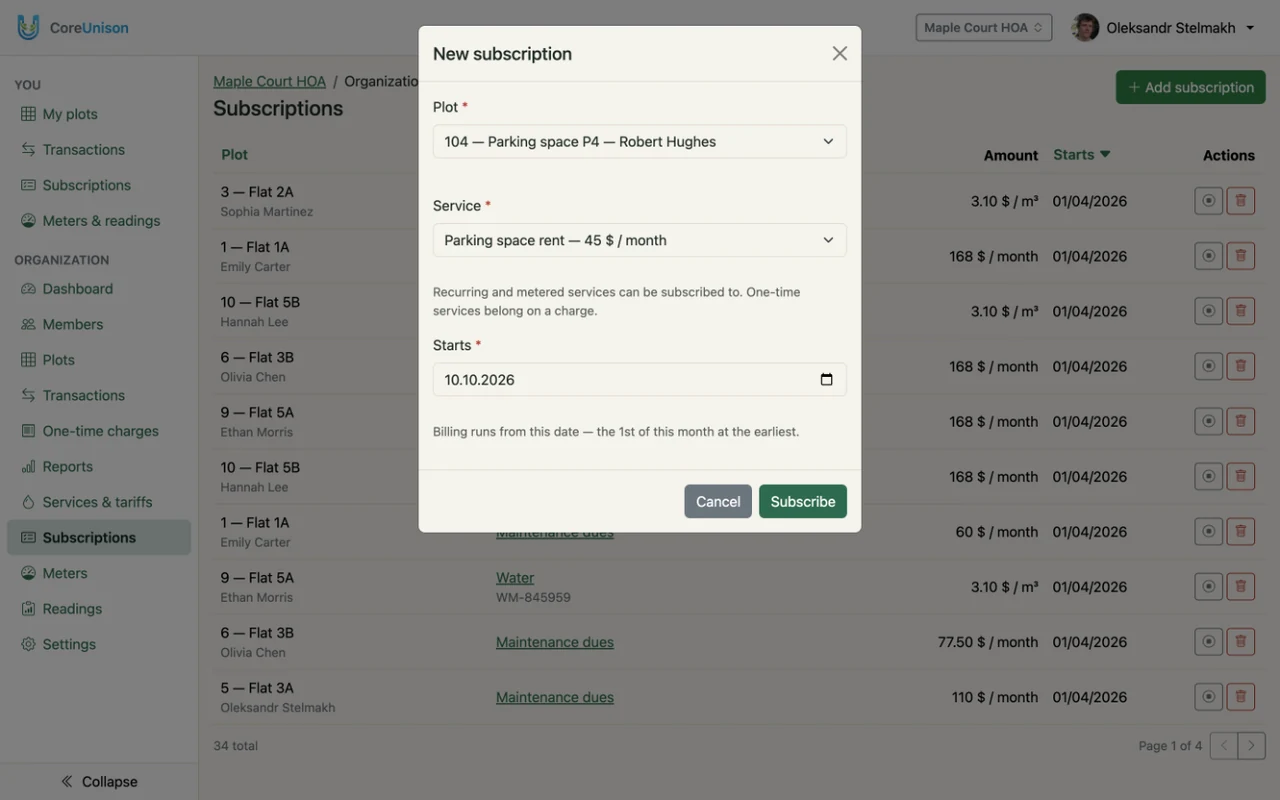The height and width of the screenshot is (800, 1280).
Task: Sort the table by Starts column
Action: pos(1082,155)
